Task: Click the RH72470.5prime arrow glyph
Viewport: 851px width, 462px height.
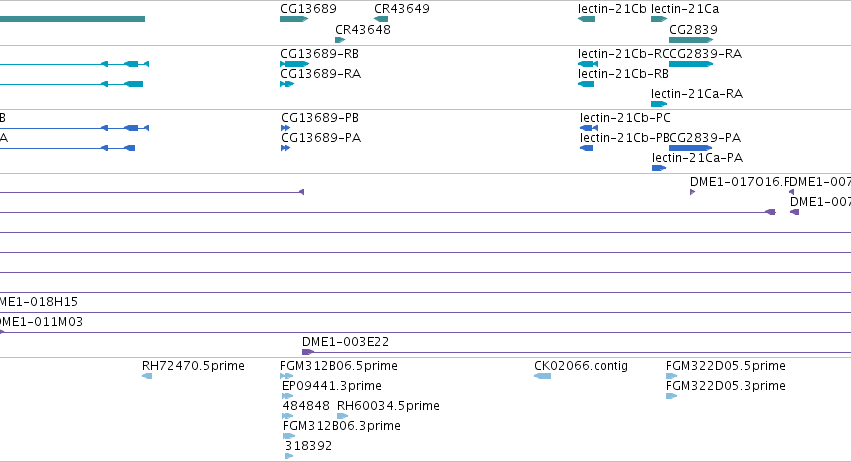Action: pos(147,376)
